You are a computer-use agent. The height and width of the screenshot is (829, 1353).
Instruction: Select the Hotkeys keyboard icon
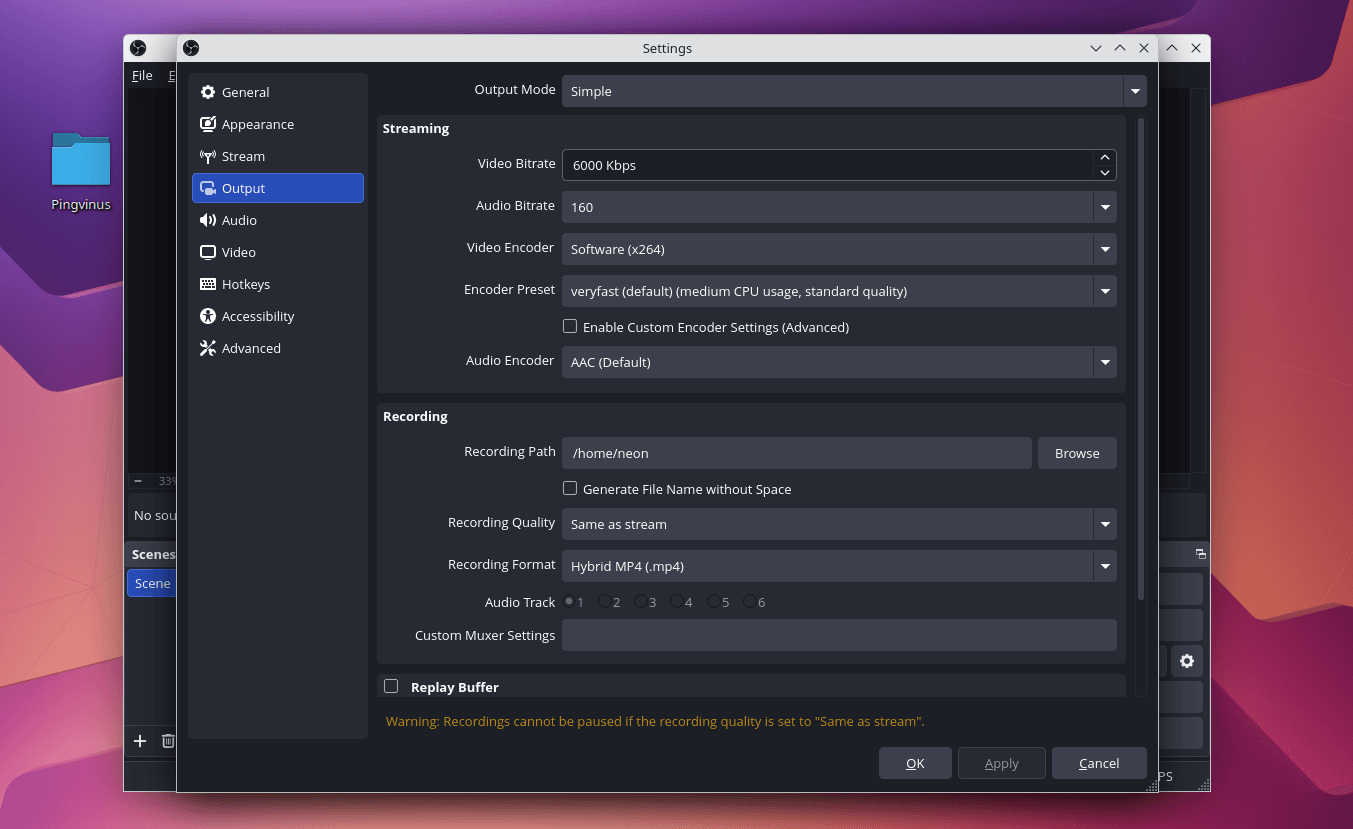[208, 284]
